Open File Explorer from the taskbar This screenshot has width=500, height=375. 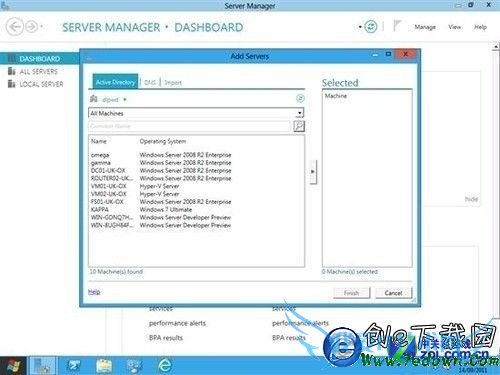[104, 366]
